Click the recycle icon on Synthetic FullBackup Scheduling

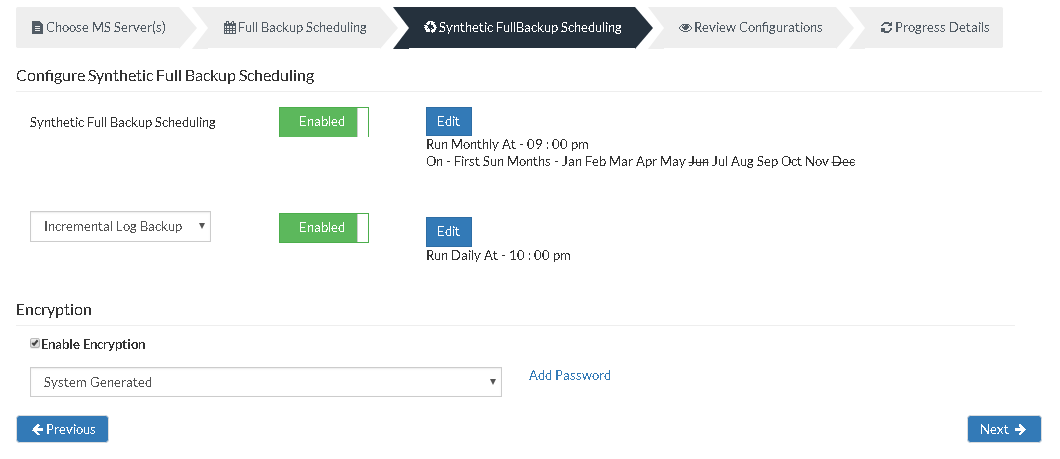pyautogui.click(x=430, y=27)
